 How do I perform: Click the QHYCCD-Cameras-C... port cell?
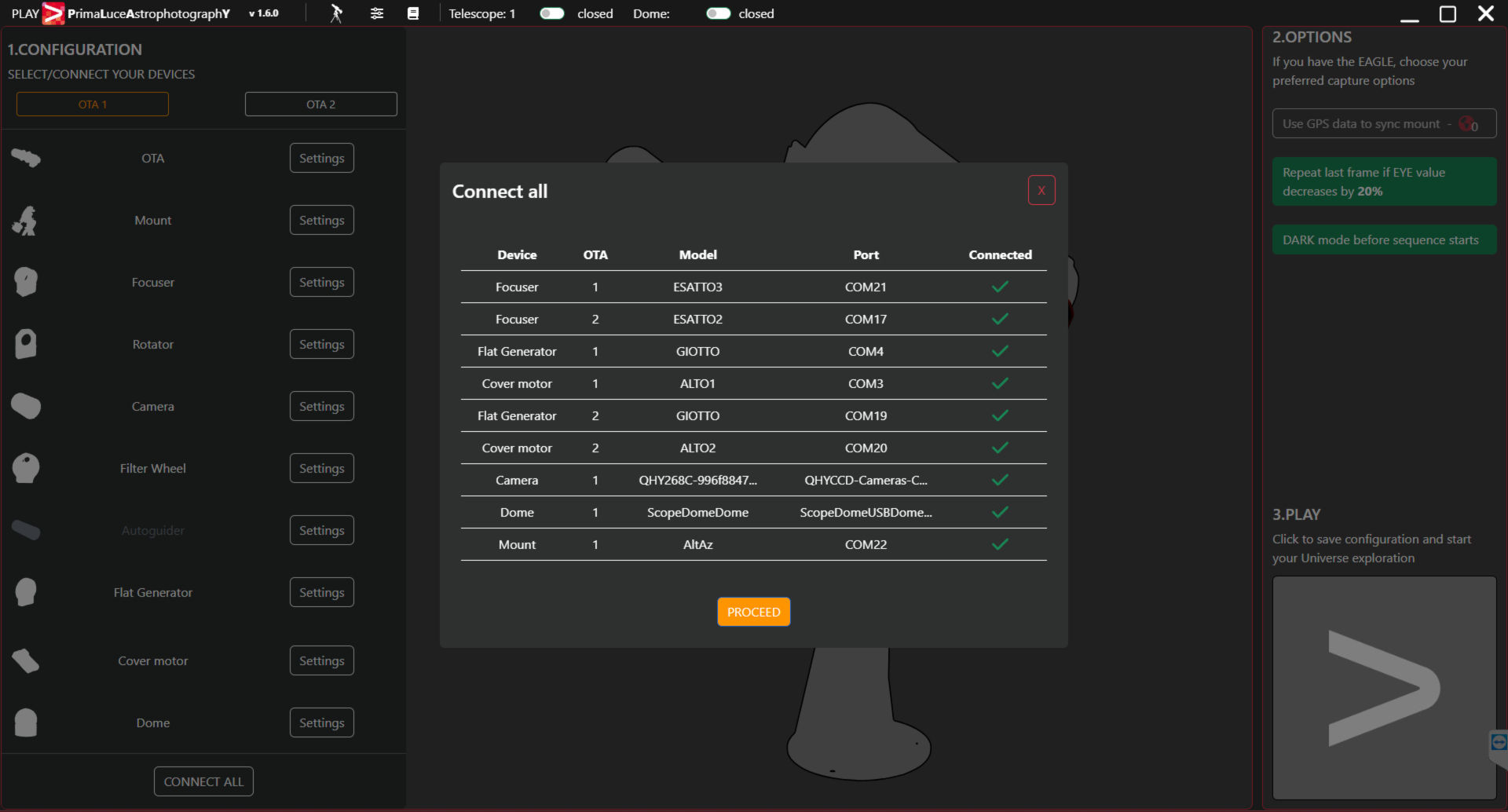pyautogui.click(x=866, y=480)
